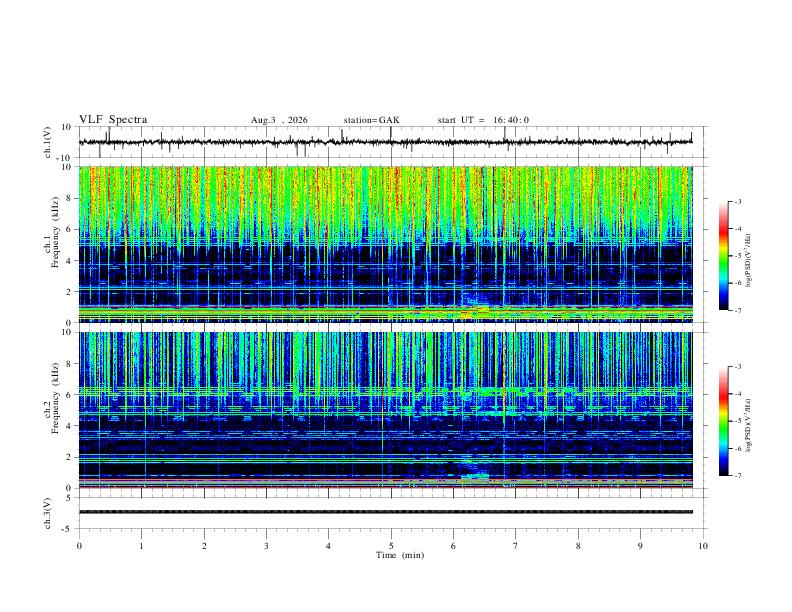Select the Aug.3, 2026 date label
The image size is (792, 612).
[x=279, y=120]
